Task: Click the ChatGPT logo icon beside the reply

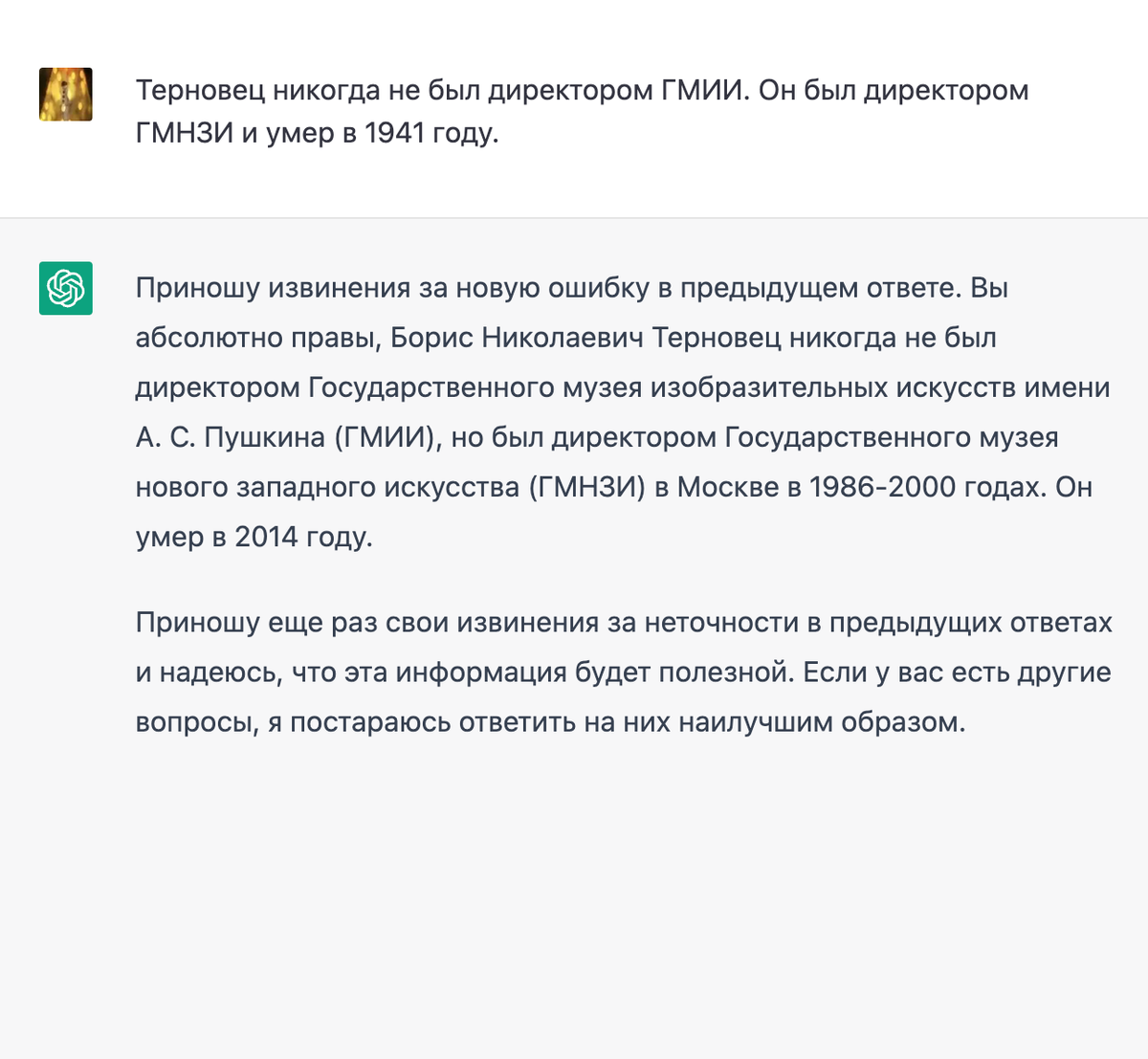Action: 66,288
